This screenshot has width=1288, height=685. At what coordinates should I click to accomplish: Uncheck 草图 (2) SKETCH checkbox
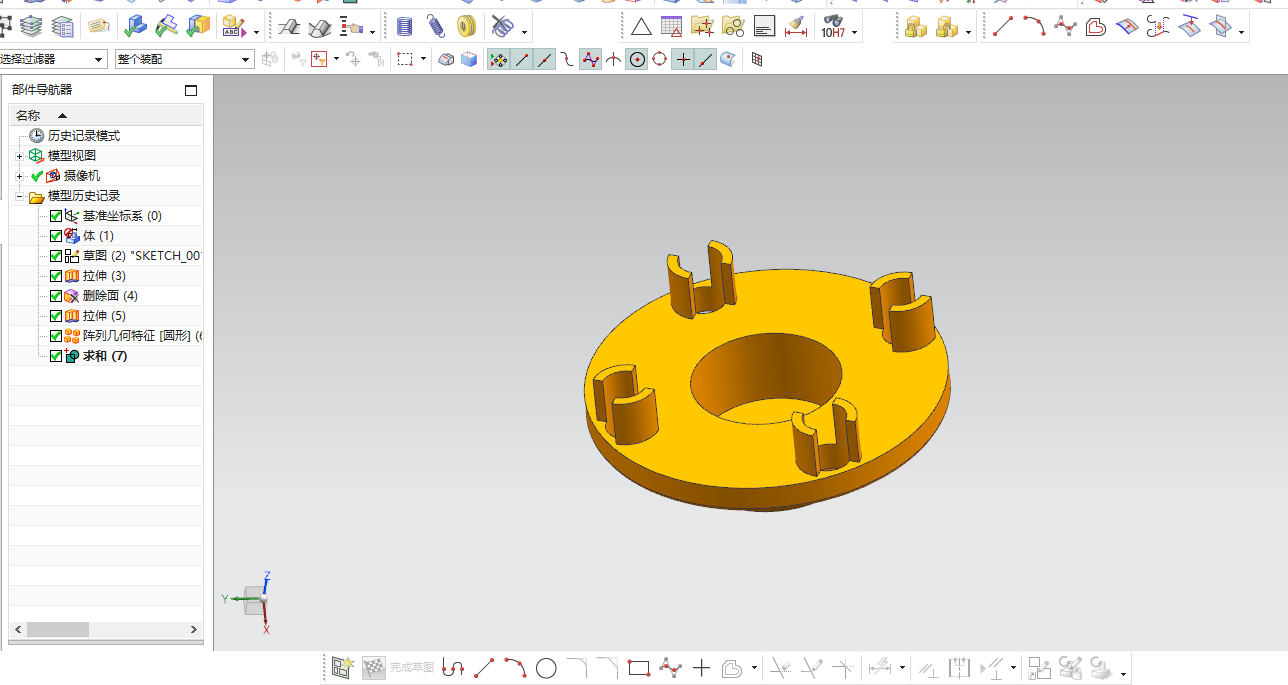(x=56, y=256)
